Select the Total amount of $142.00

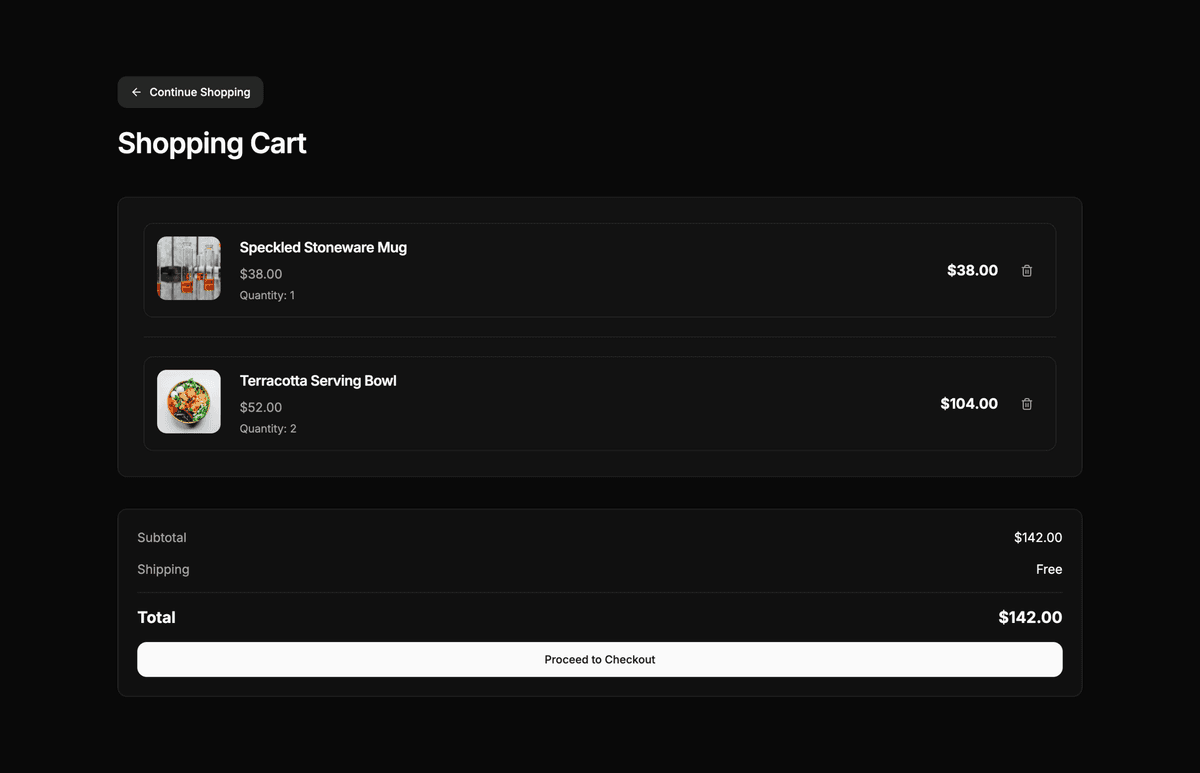(x=1030, y=617)
